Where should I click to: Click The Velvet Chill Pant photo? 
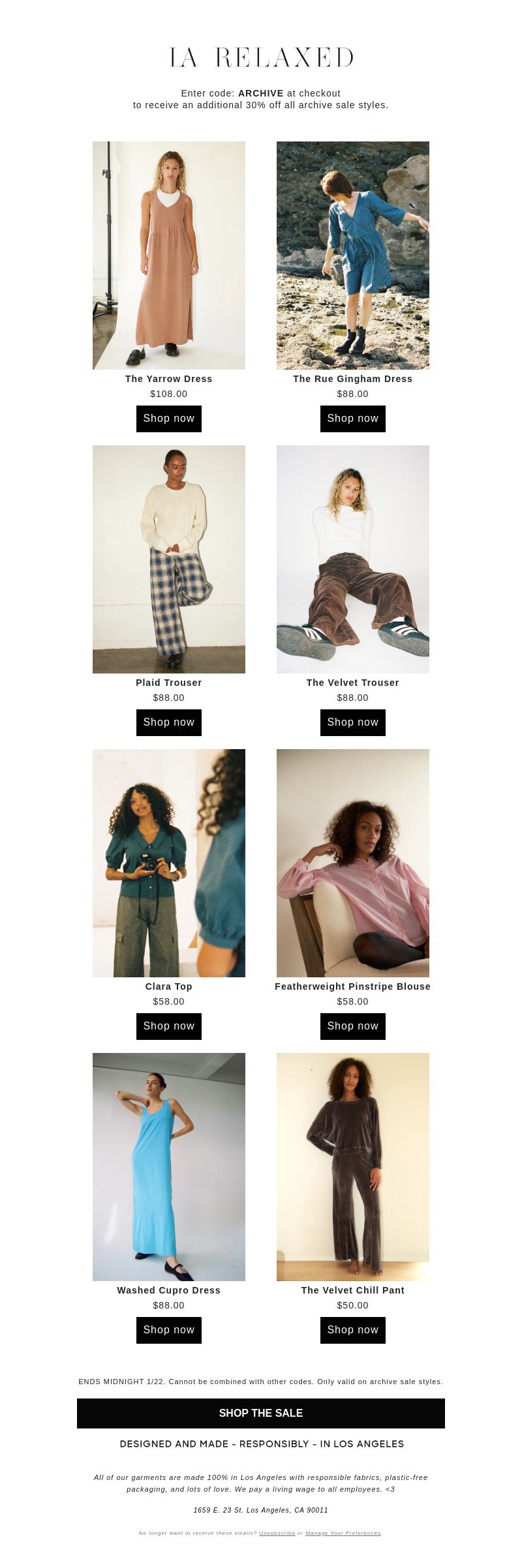[x=353, y=1167]
